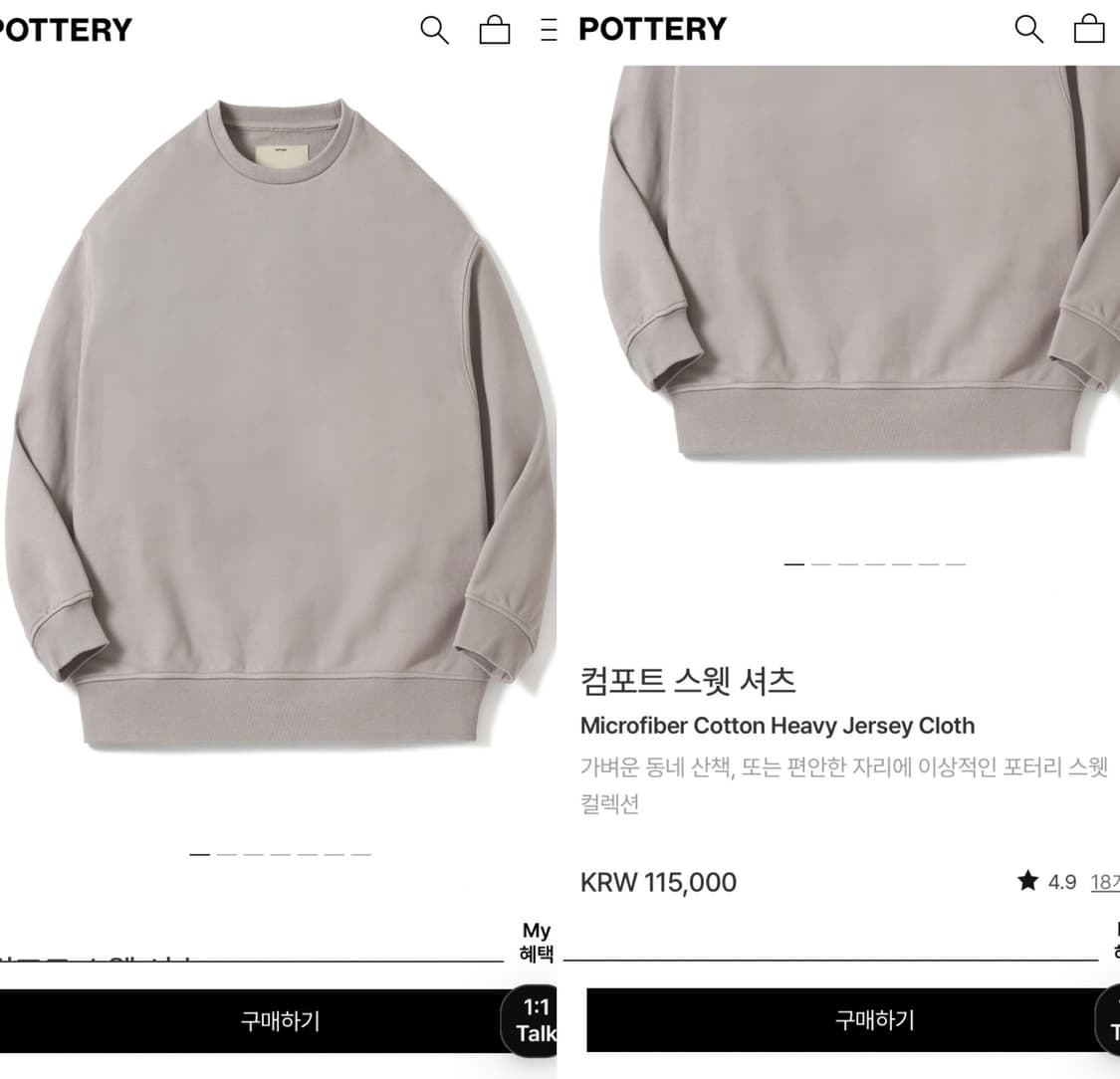This screenshot has width=1120, height=1079.
Task: Open shopping bag in the left header
Action: [494, 30]
